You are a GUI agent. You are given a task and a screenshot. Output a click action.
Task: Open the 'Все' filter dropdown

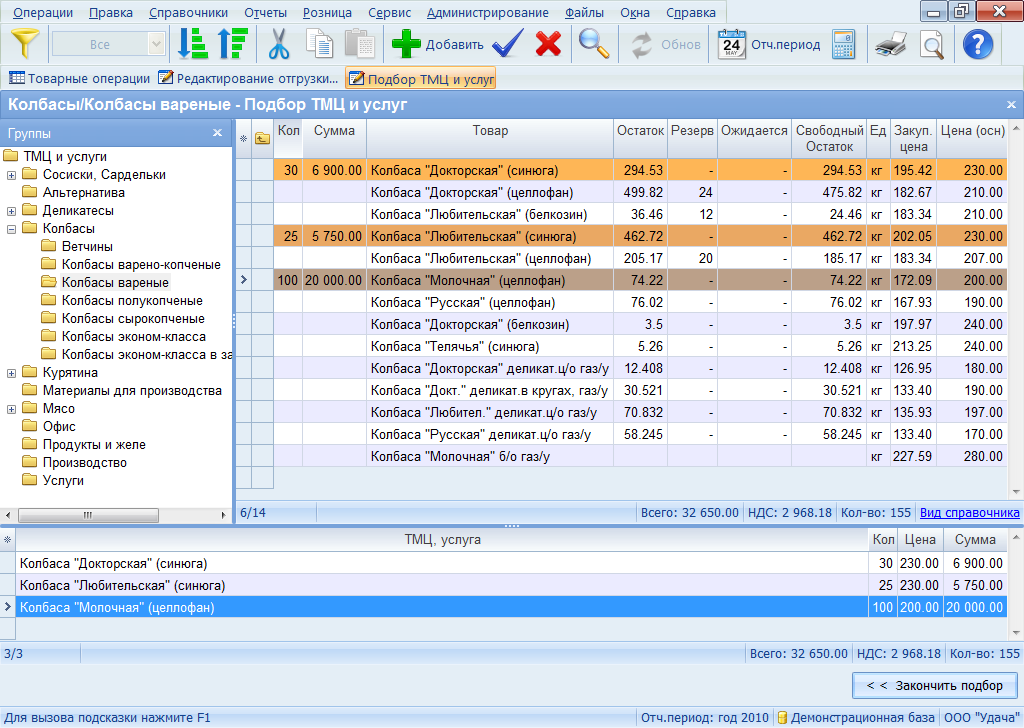pos(156,45)
